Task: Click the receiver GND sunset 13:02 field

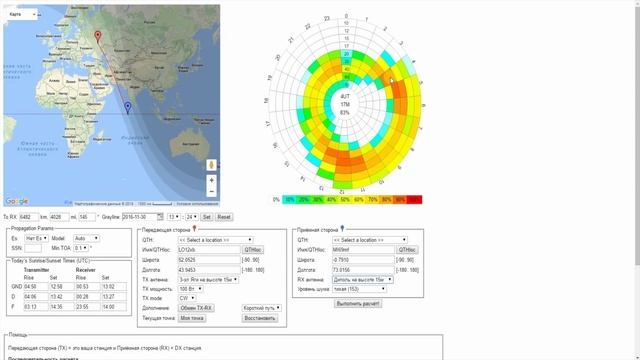Action: pos(114,287)
